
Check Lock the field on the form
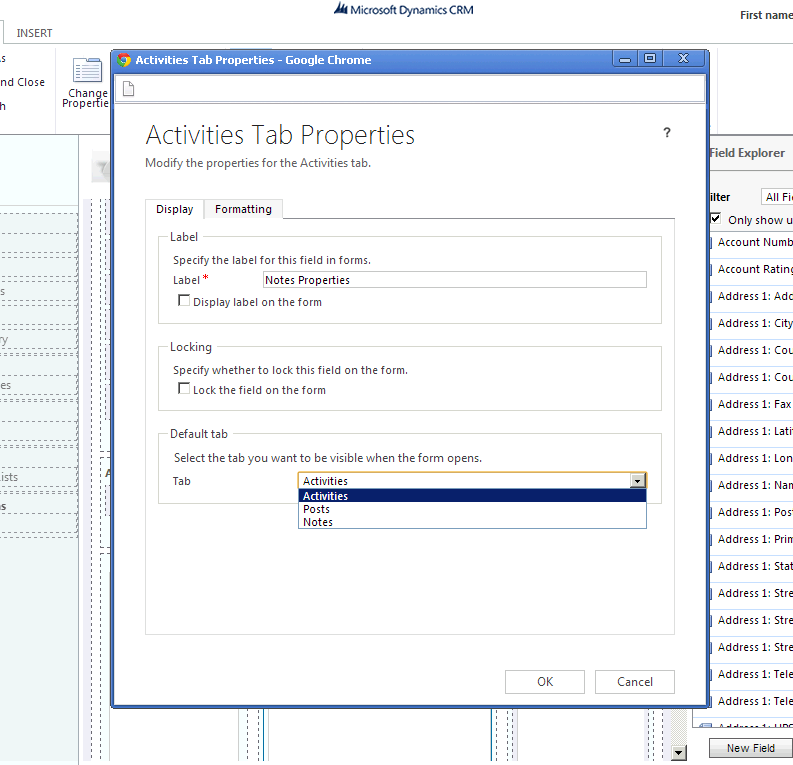184,388
